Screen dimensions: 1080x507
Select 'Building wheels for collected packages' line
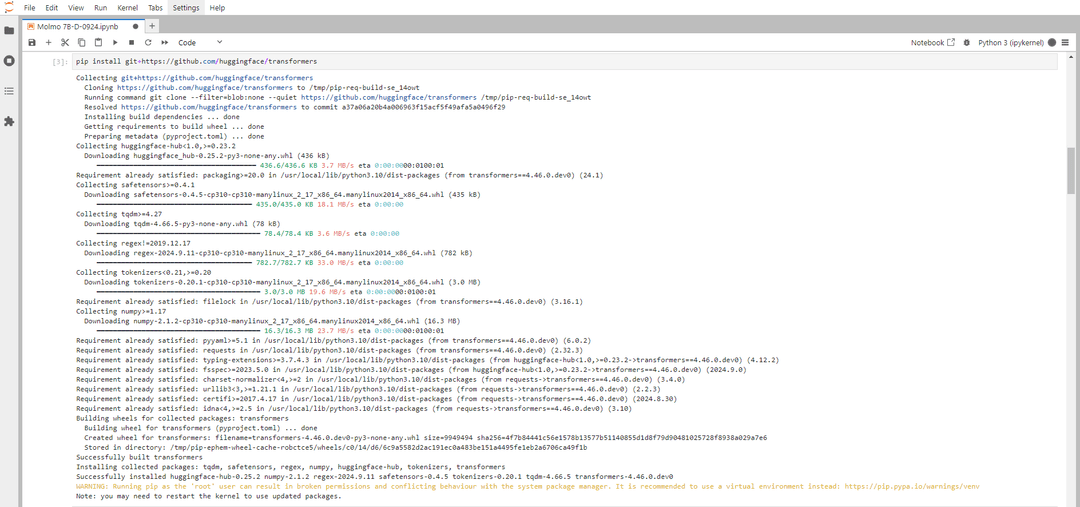182,418
